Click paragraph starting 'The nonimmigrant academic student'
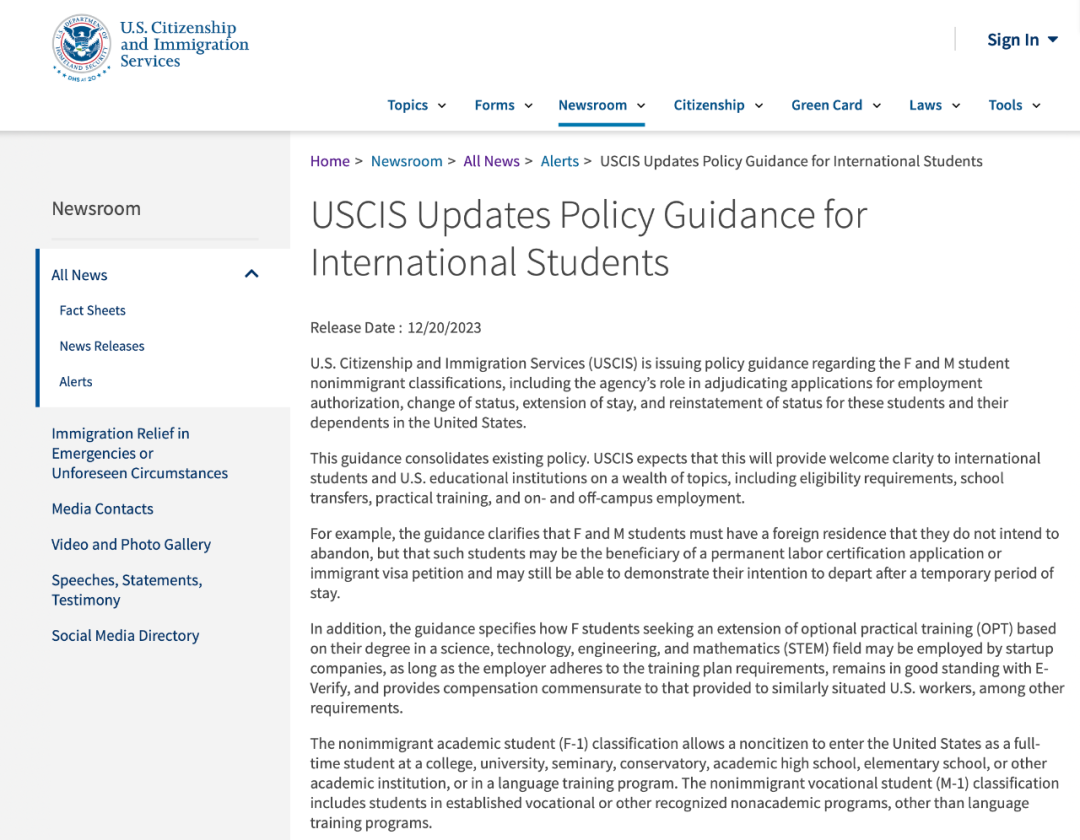Viewport: 1080px width, 840px height. [x=685, y=784]
